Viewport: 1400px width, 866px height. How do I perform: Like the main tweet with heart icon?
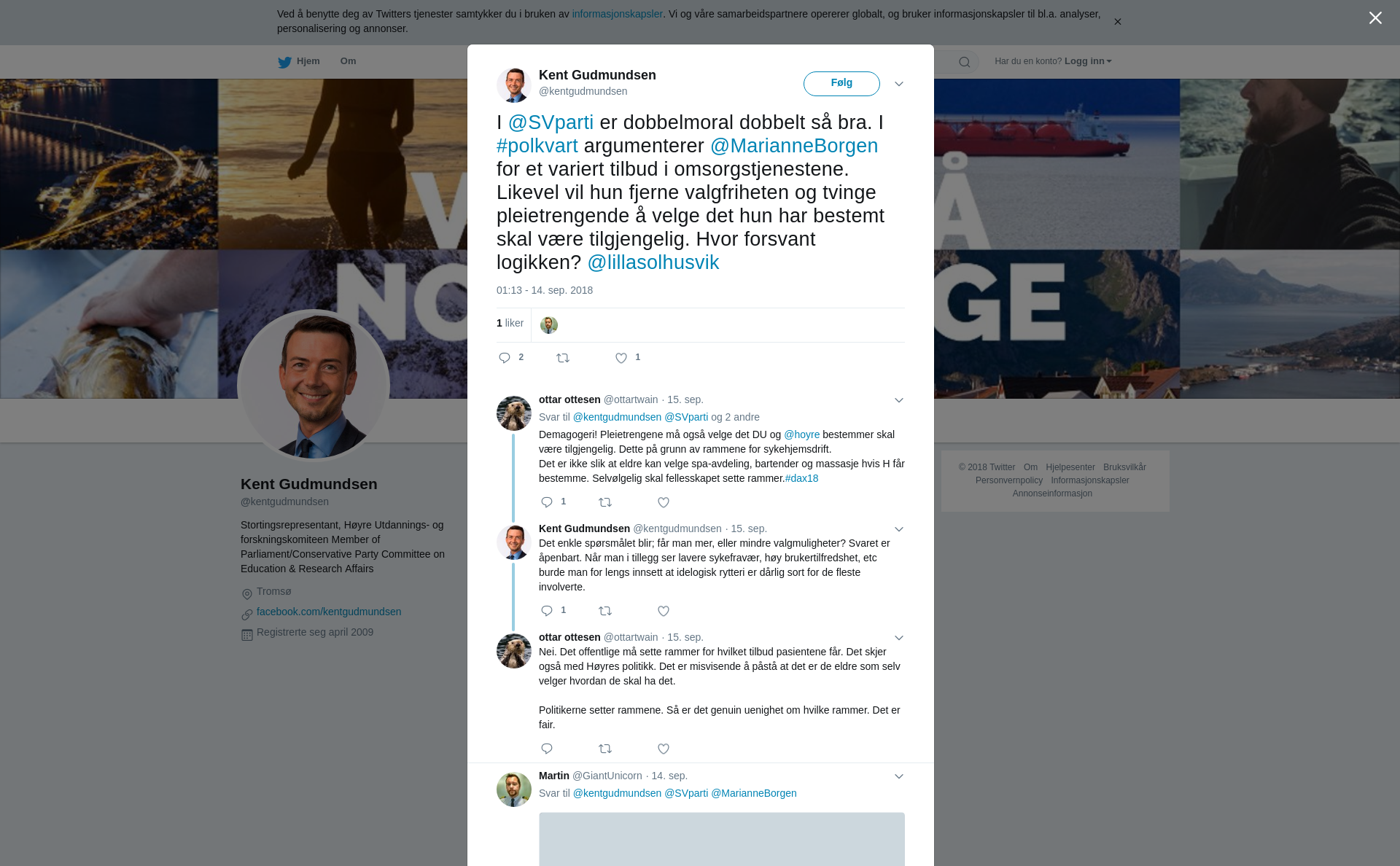click(621, 358)
